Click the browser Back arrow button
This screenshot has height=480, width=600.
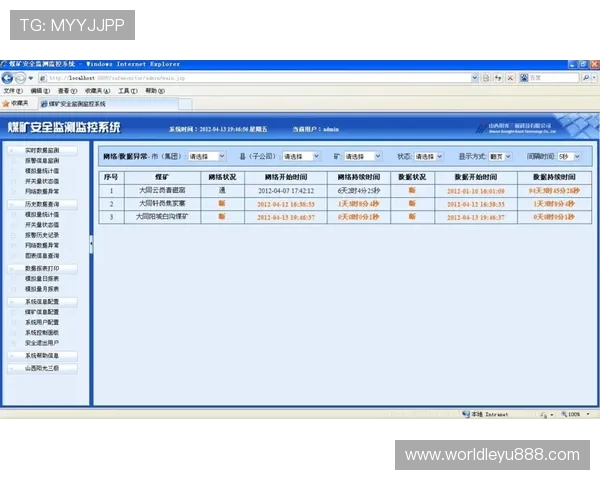click(x=7, y=78)
